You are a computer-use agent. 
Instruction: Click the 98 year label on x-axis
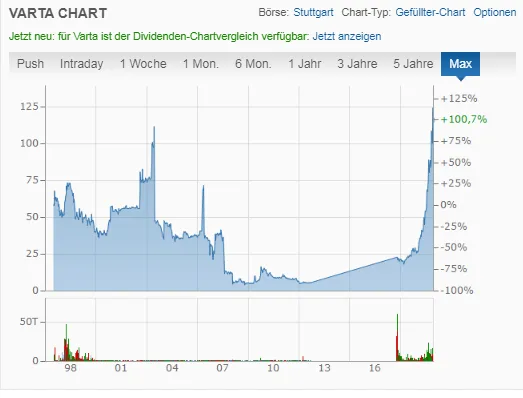pyautogui.click(x=71, y=368)
